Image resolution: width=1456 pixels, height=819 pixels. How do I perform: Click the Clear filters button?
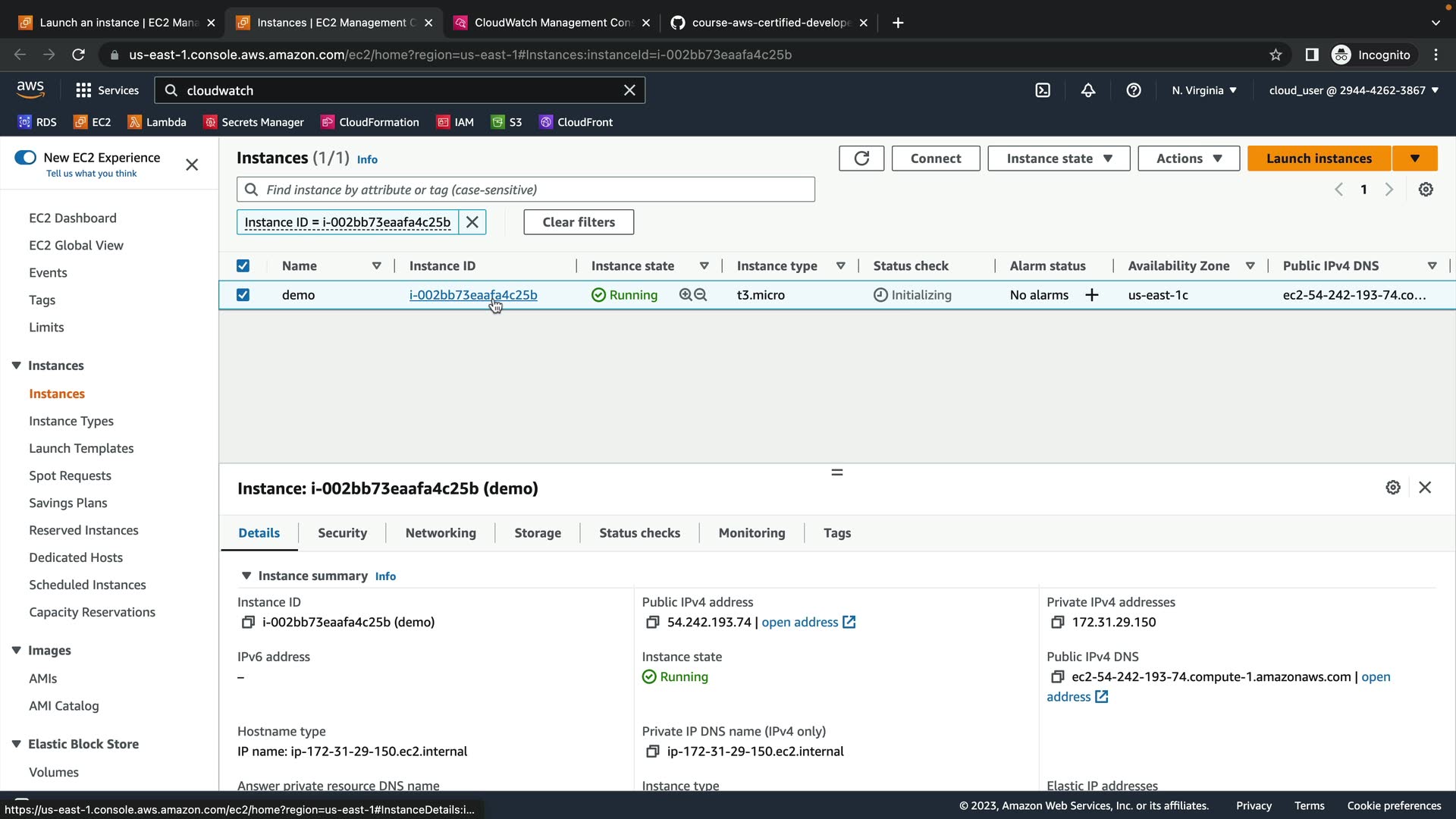[579, 222]
